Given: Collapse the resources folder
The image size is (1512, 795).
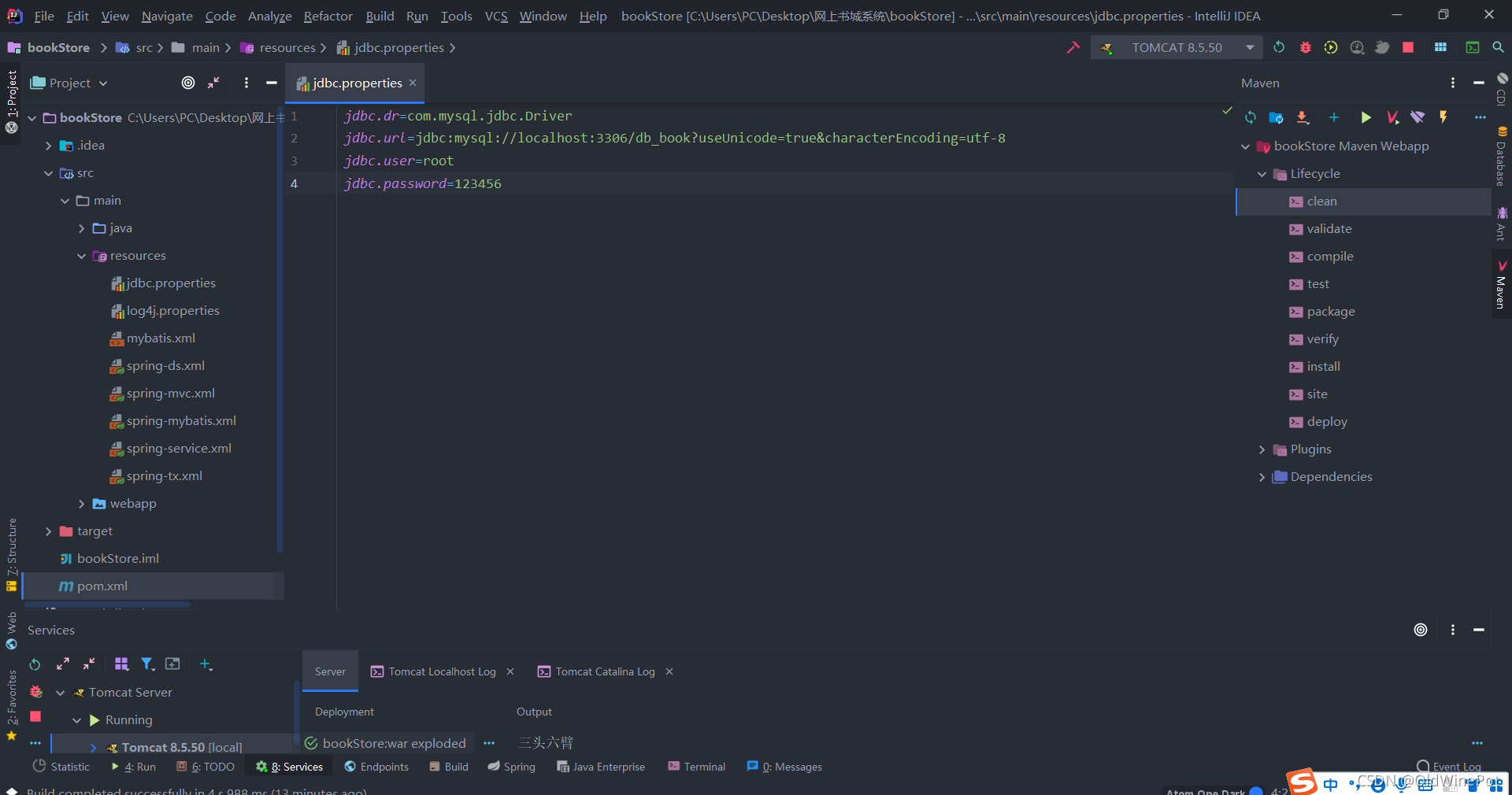Looking at the screenshot, I should [x=82, y=256].
